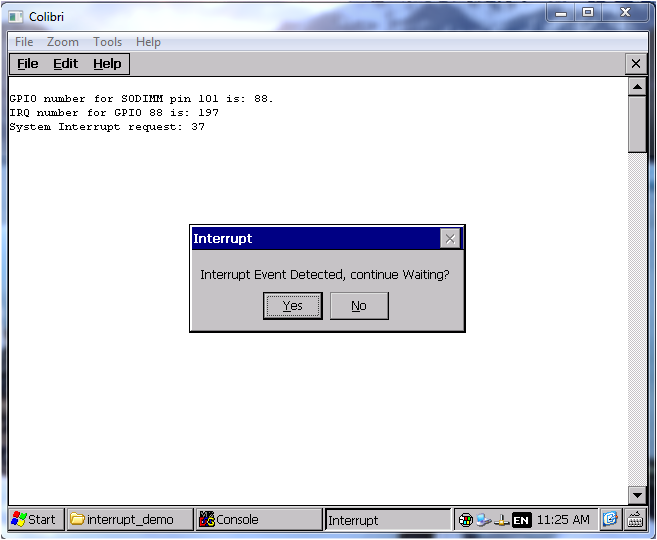
Task: Minimize the Colibri window
Action: (x=561, y=13)
